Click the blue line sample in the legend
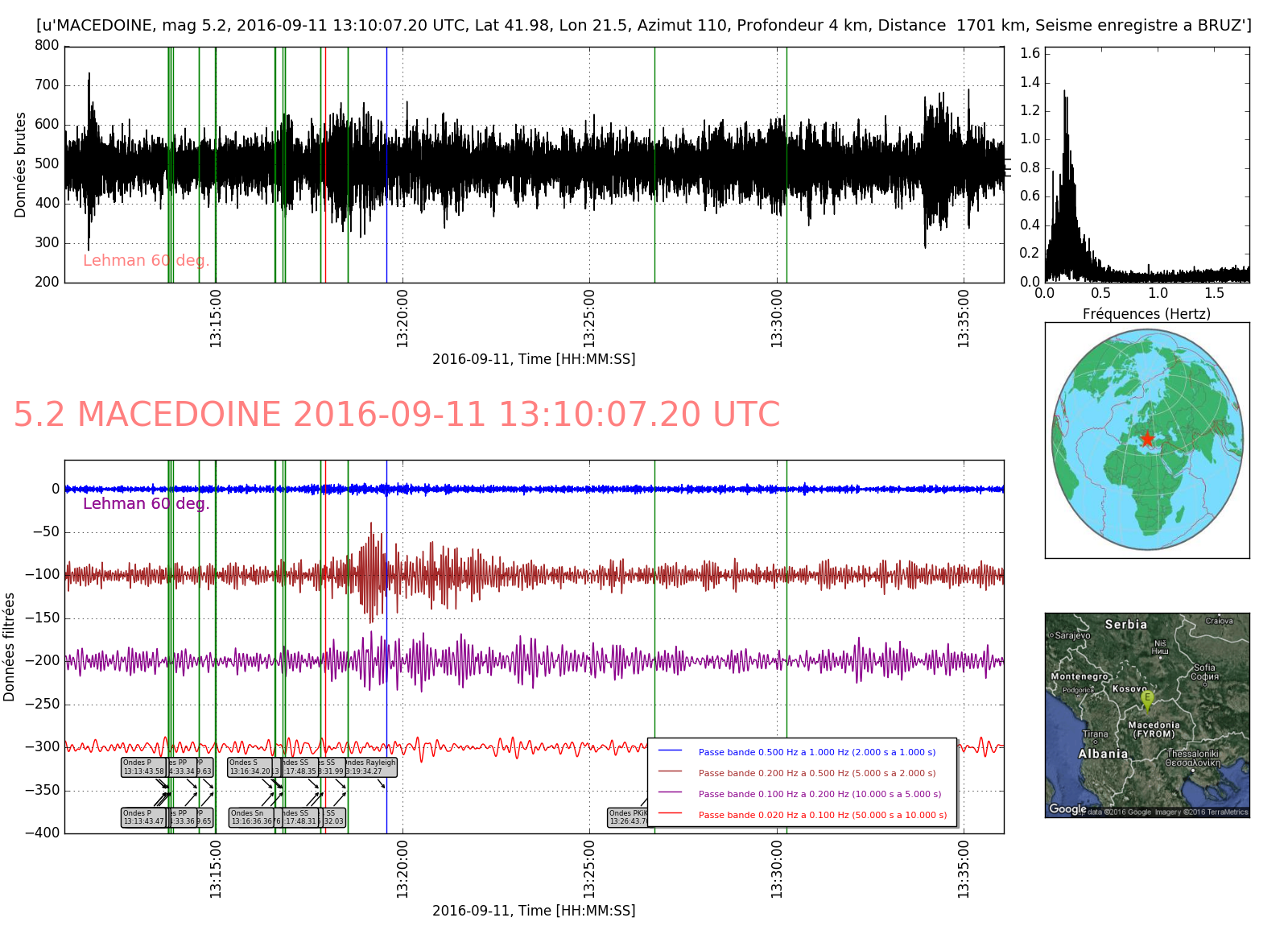This screenshot has height=926, width=1288. (670, 751)
